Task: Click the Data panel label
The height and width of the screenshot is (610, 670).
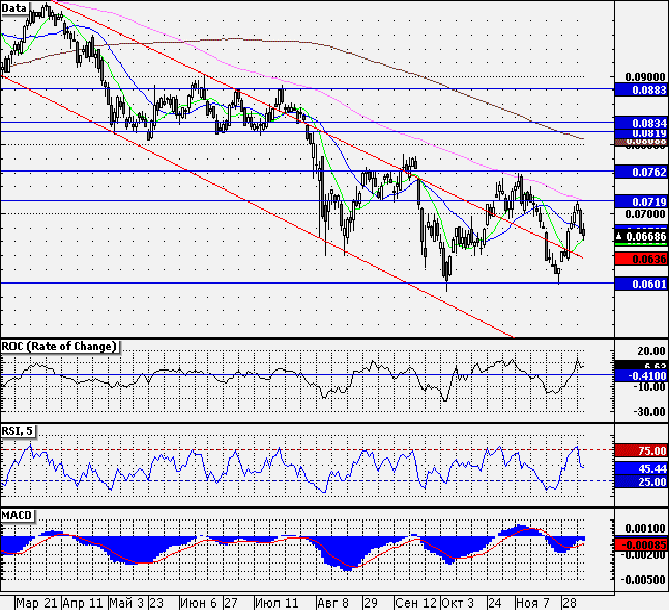Action: click(15, 8)
